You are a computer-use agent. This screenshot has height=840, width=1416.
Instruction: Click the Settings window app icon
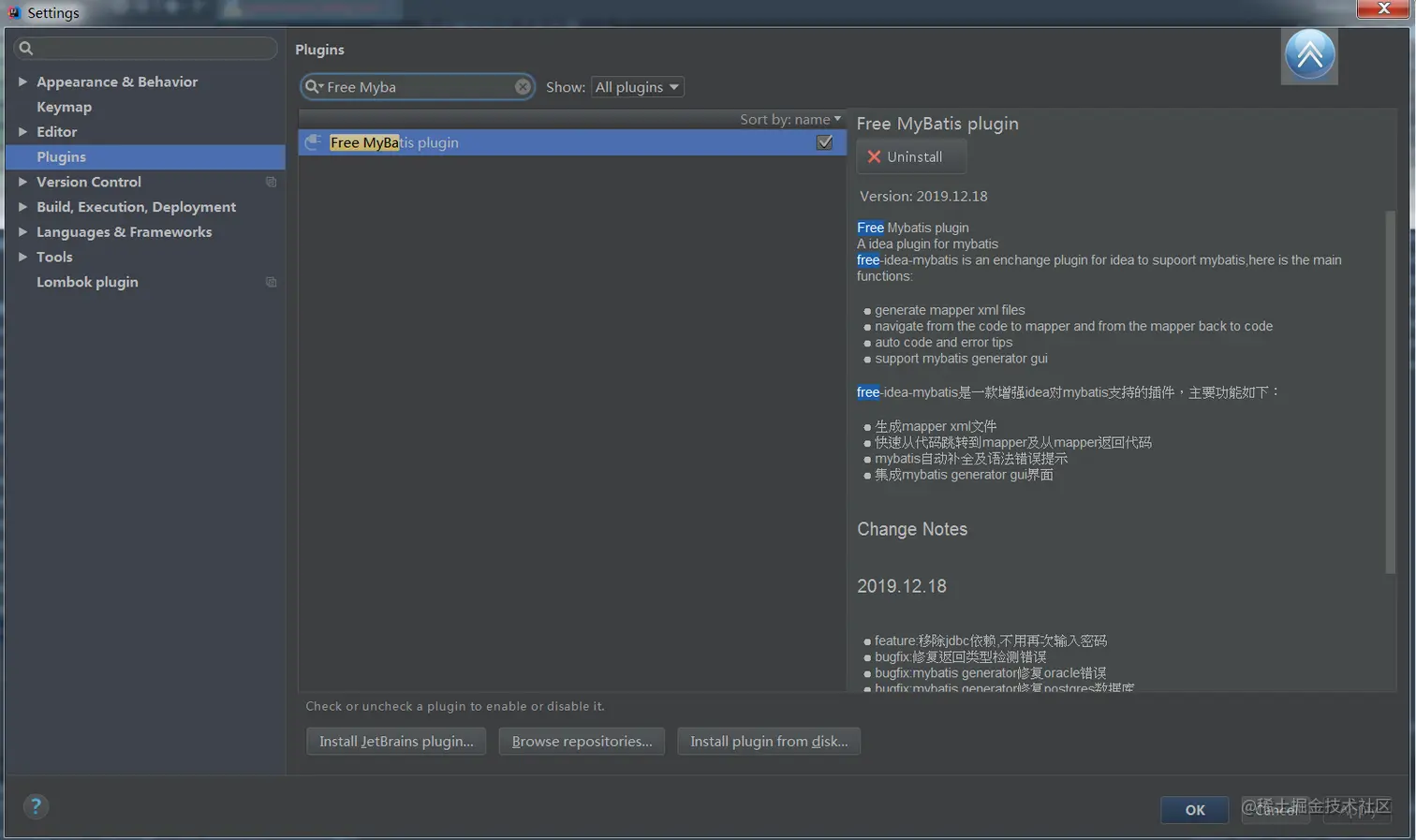click(13, 12)
